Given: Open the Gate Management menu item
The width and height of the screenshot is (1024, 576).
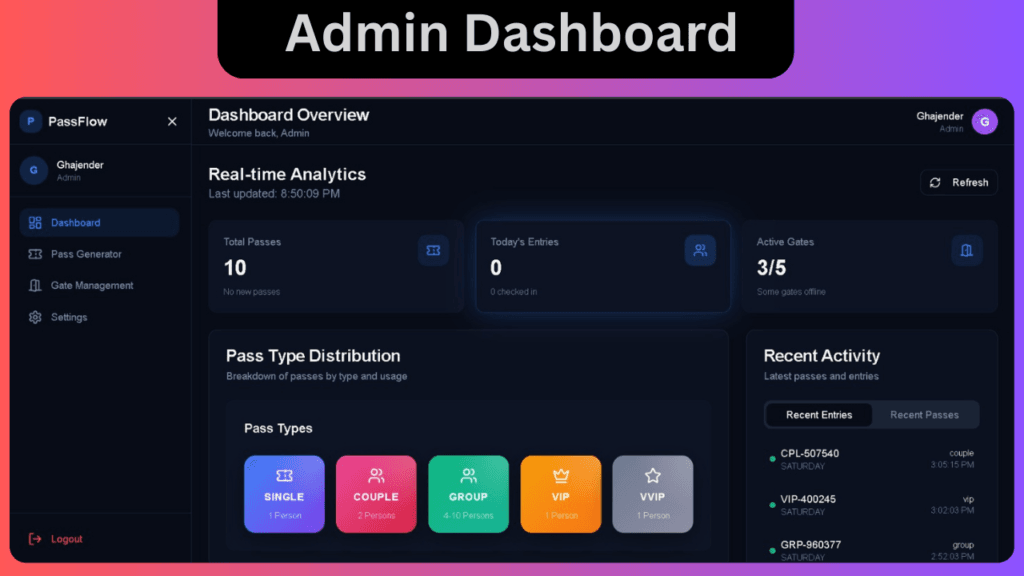Looking at the screenshot, I should coord(99,285).
